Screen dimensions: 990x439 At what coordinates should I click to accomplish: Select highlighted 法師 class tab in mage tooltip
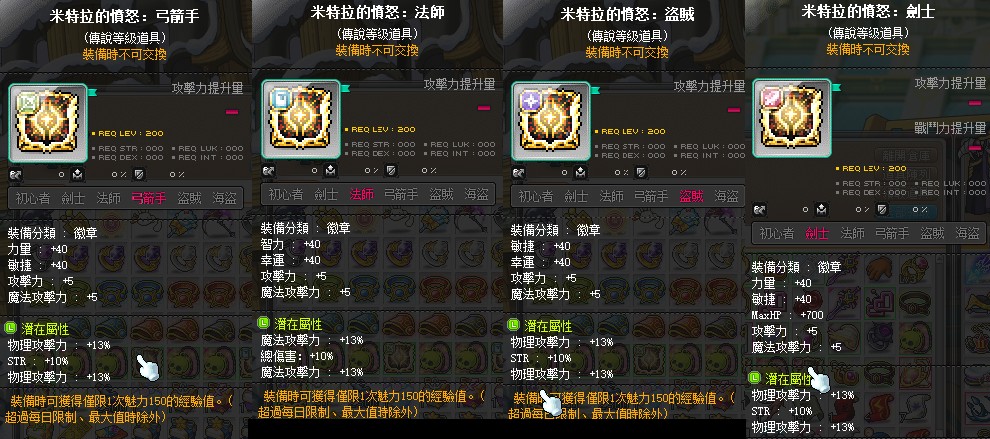point(361,195)
